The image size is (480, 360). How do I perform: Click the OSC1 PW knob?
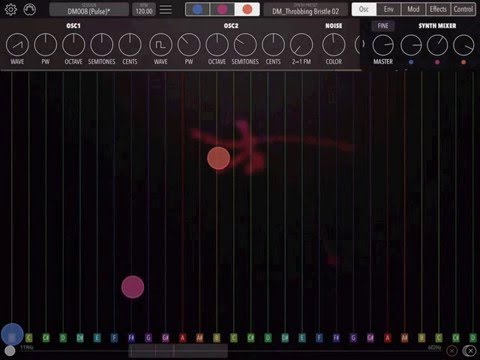click(46, 45)
